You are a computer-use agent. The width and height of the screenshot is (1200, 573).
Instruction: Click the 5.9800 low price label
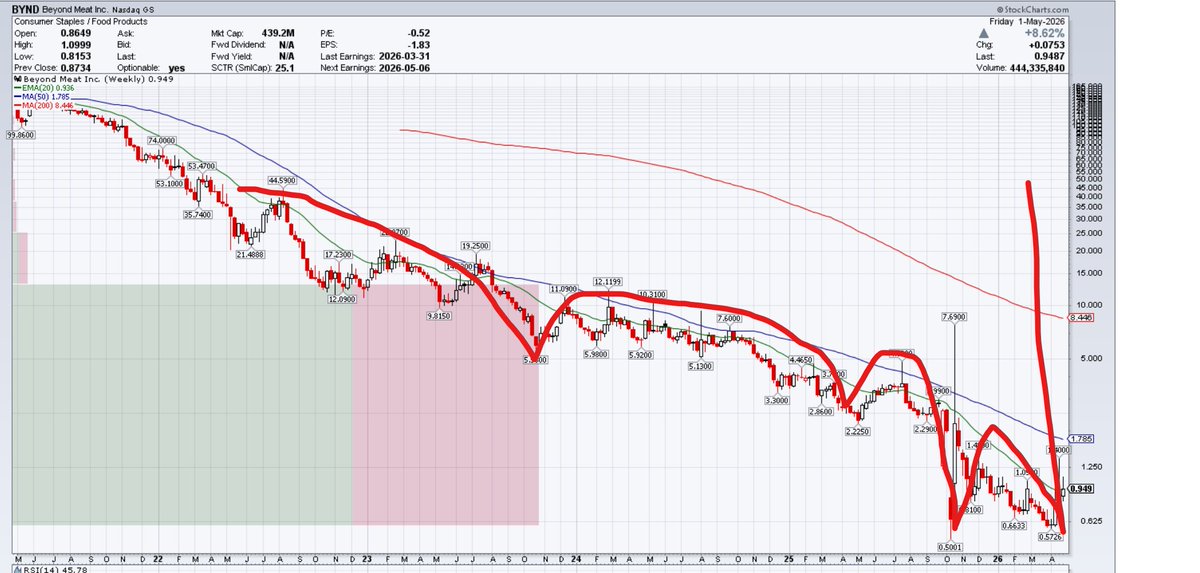tap(598, 354)
